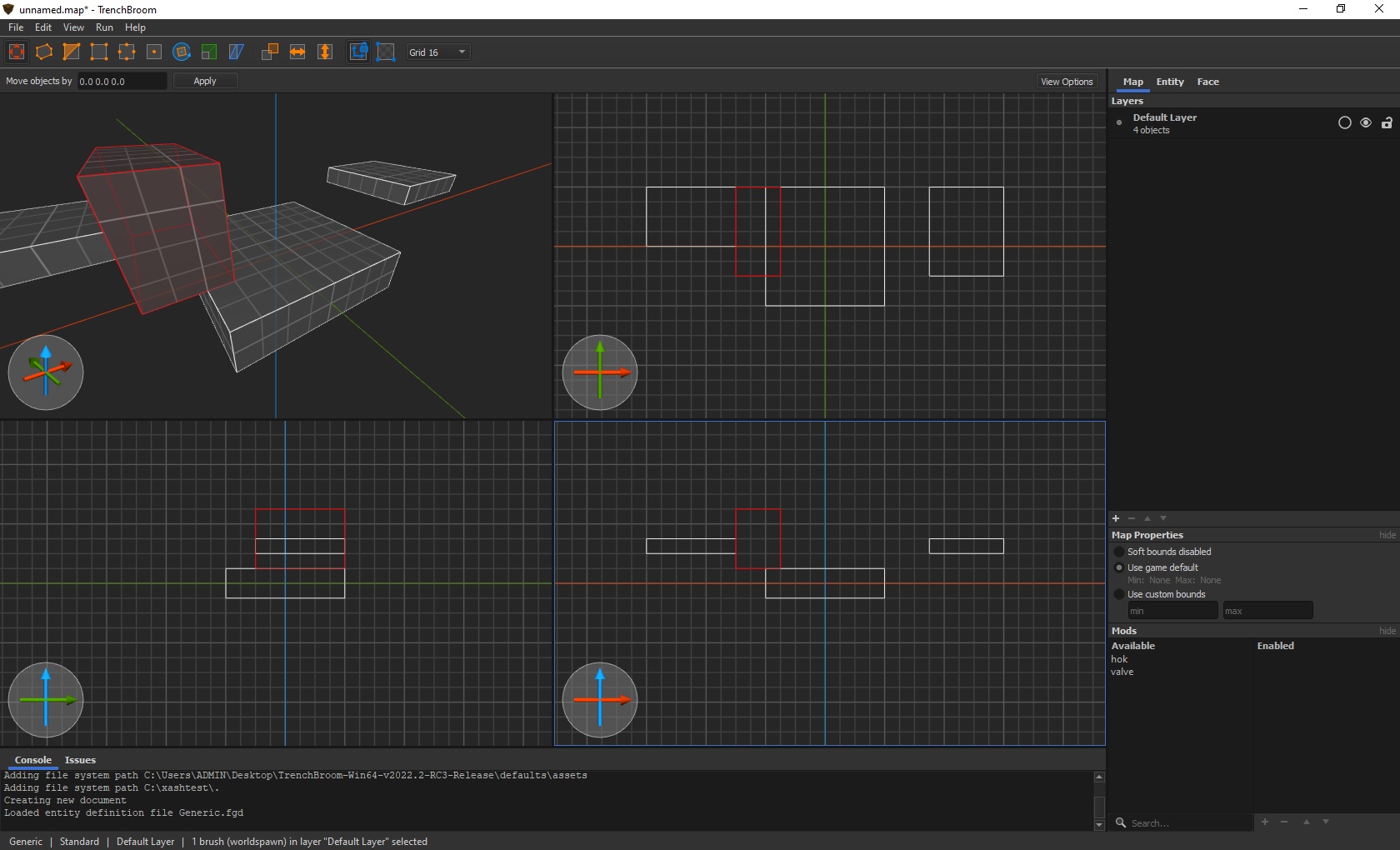Activate the Scale tool

(x=209, y=52)
